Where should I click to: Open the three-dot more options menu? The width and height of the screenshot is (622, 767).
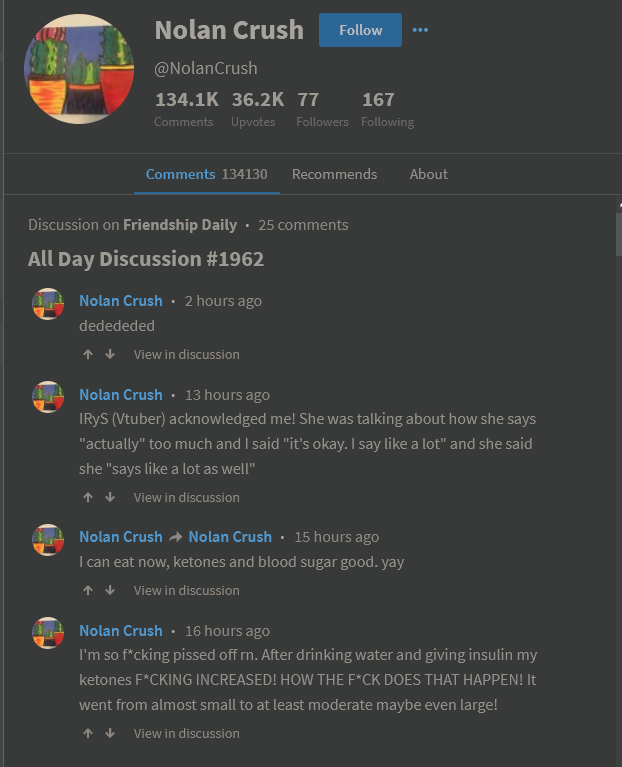[x=420, y=30]
